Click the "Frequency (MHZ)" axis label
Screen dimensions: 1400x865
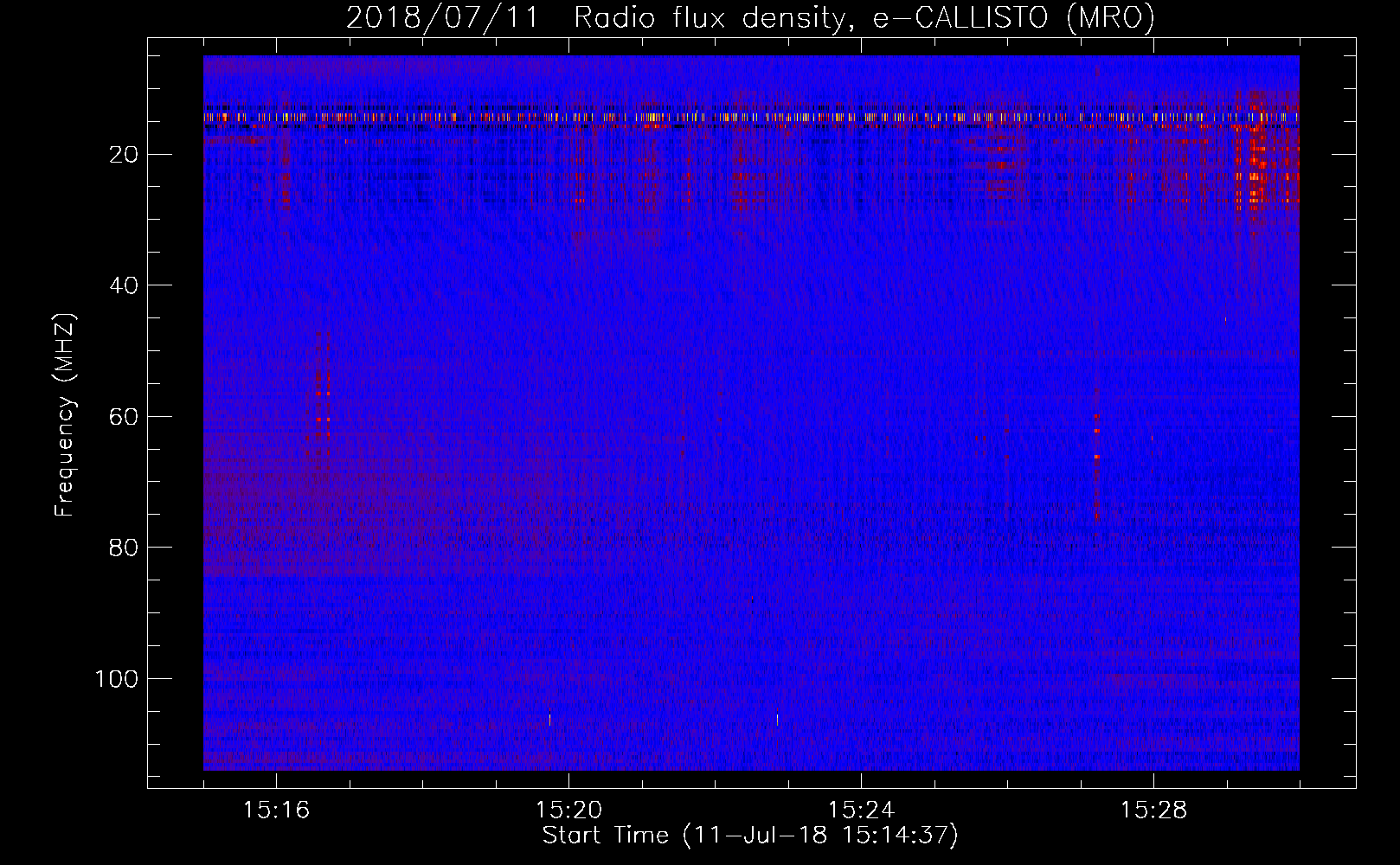65,415
